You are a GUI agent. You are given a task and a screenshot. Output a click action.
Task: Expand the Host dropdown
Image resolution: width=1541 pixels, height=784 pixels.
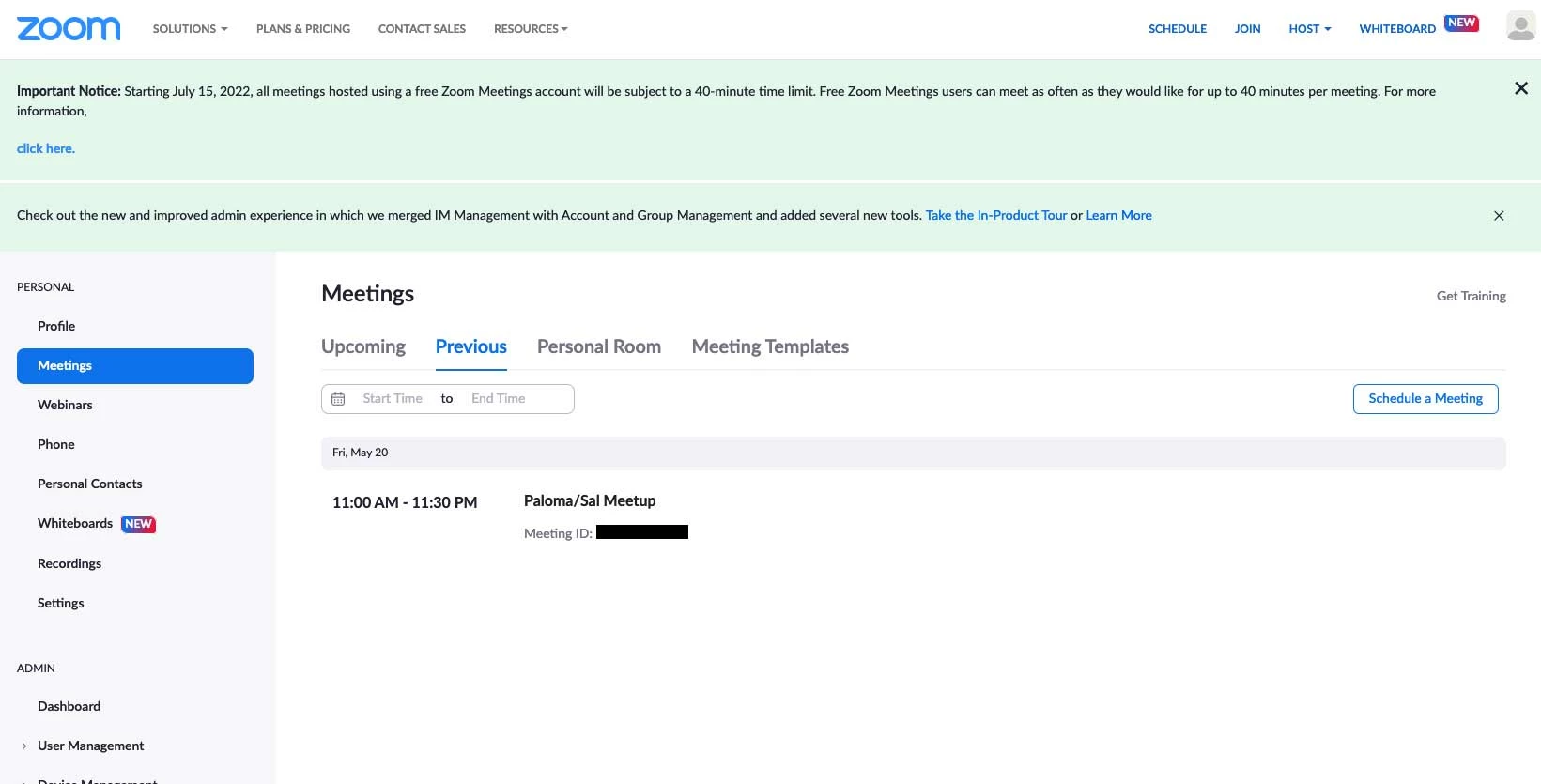point(1309,29)
